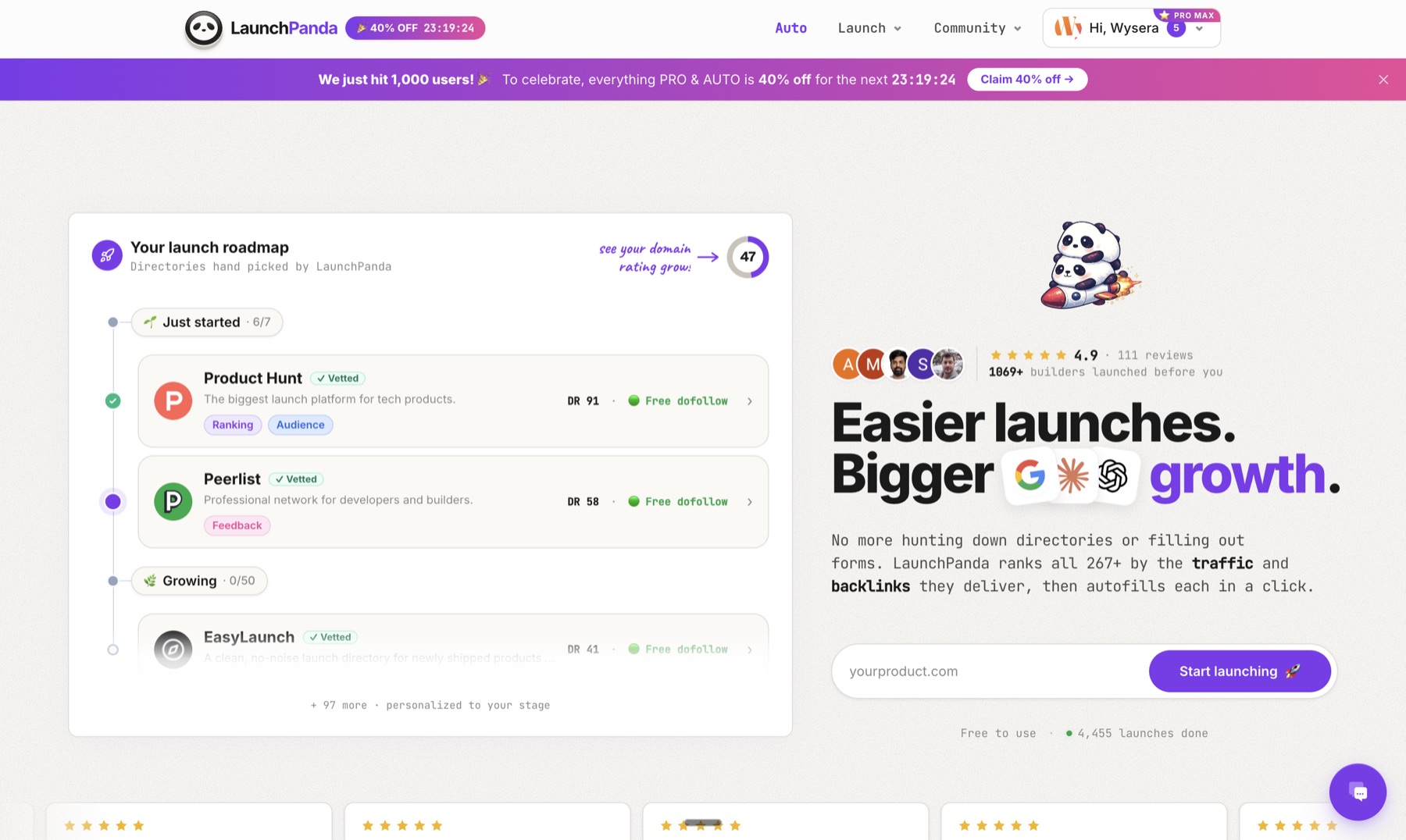
Task: Open the Peerlist row chevron
Action: [749, 502]
